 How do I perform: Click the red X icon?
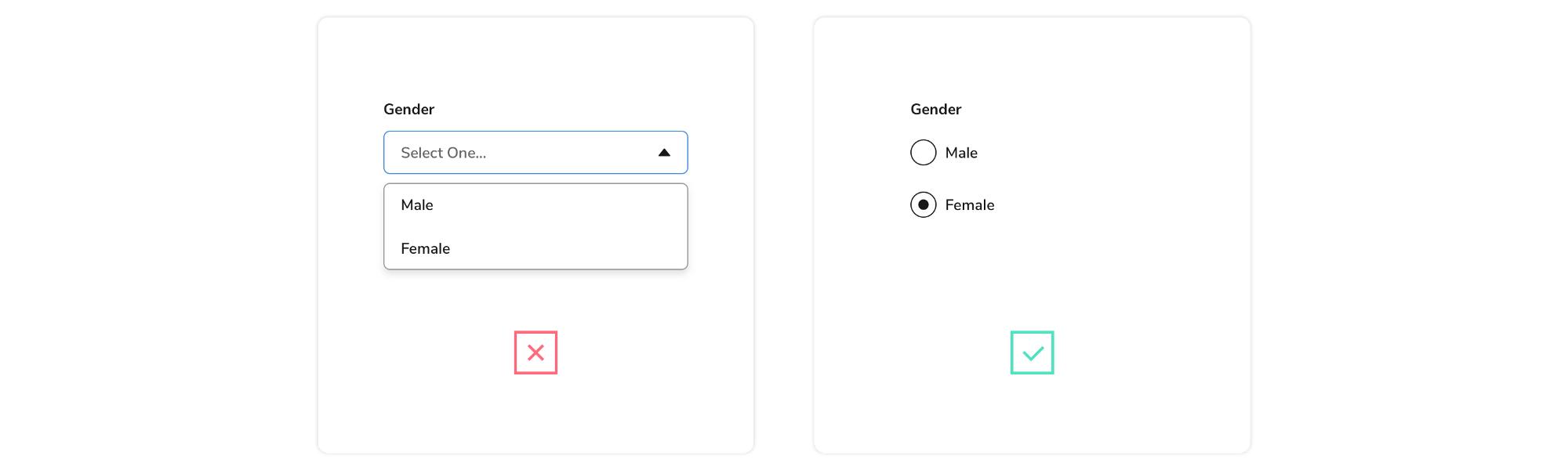coord(535,352)
